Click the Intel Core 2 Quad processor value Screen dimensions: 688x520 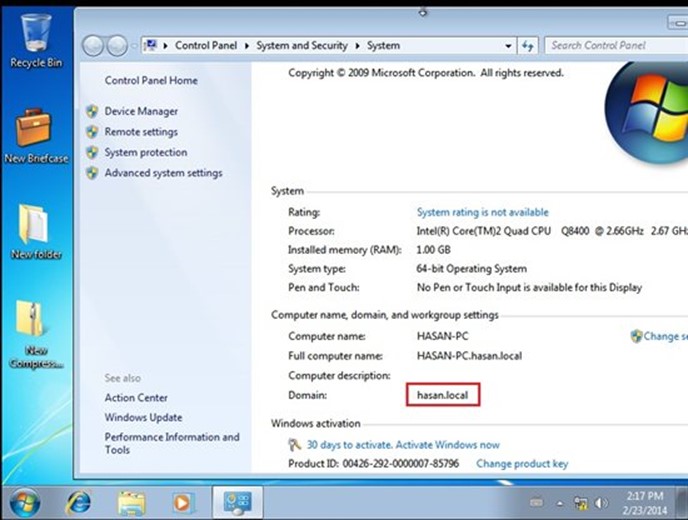click(x=552, y=231)
